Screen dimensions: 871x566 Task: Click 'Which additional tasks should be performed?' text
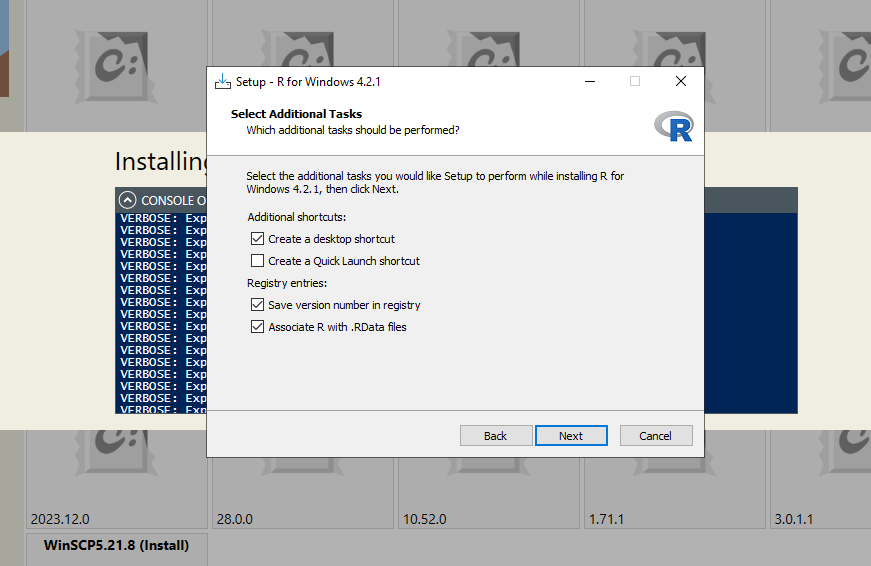coord(353,130)
